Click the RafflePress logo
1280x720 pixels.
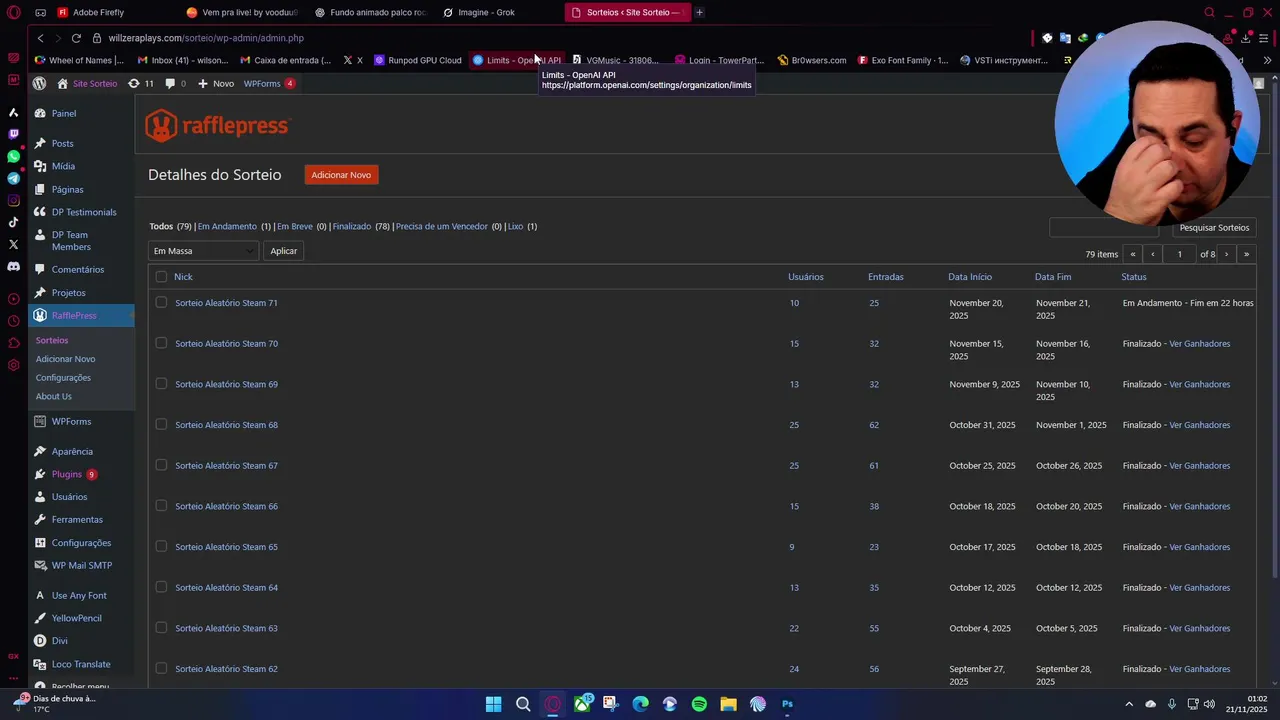(x=217, y=126)
